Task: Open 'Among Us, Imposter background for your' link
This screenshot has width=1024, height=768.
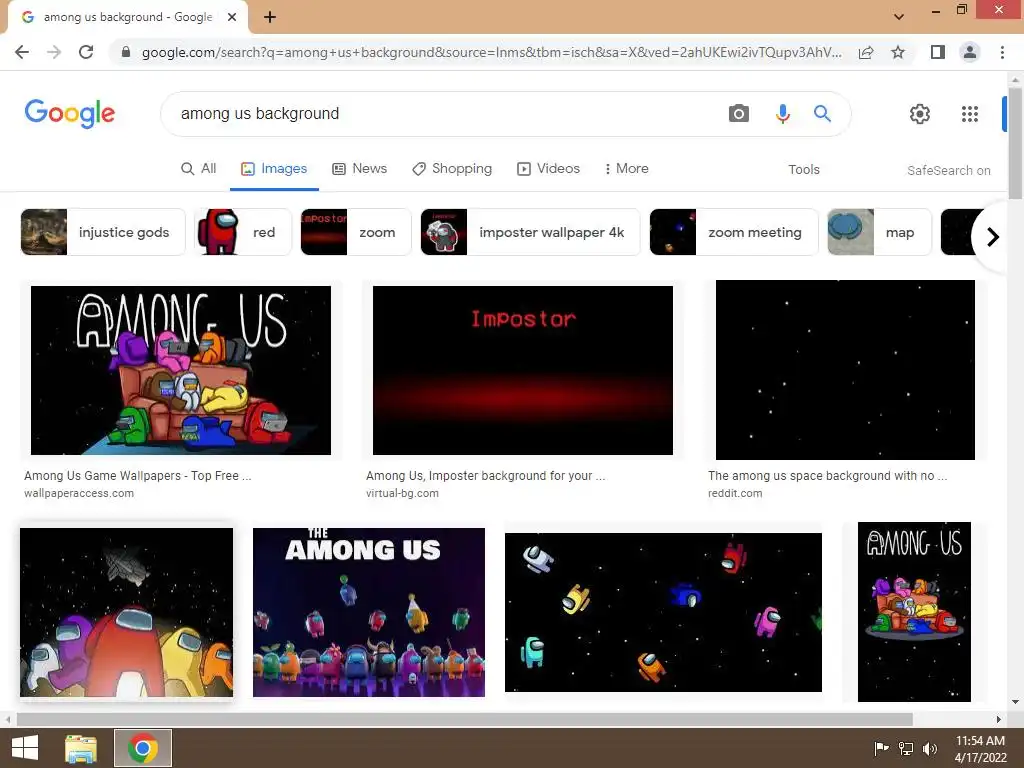Action: [x=485, y=475]
